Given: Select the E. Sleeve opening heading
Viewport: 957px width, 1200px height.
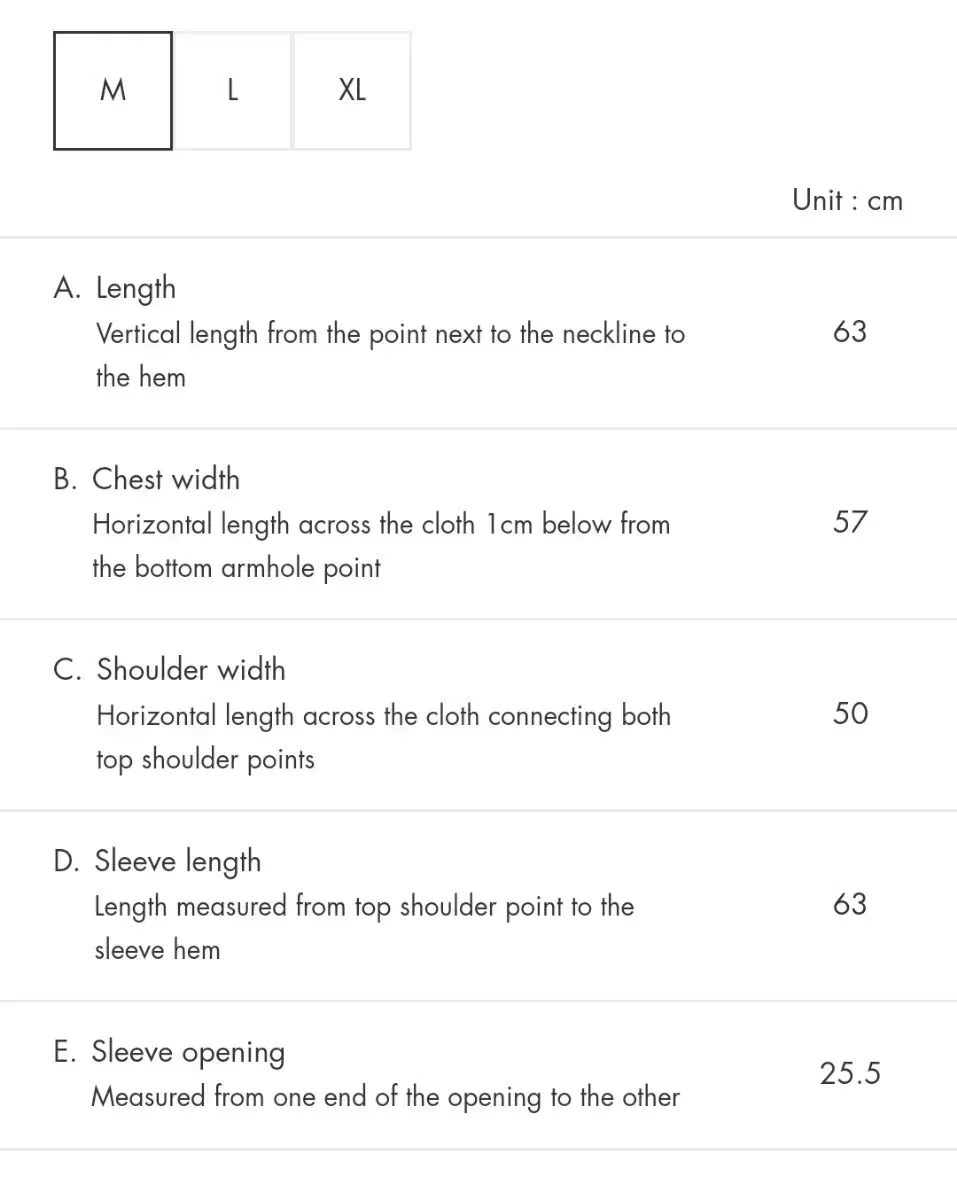Looking at the screenshot, I should (x=169, y=1052).
